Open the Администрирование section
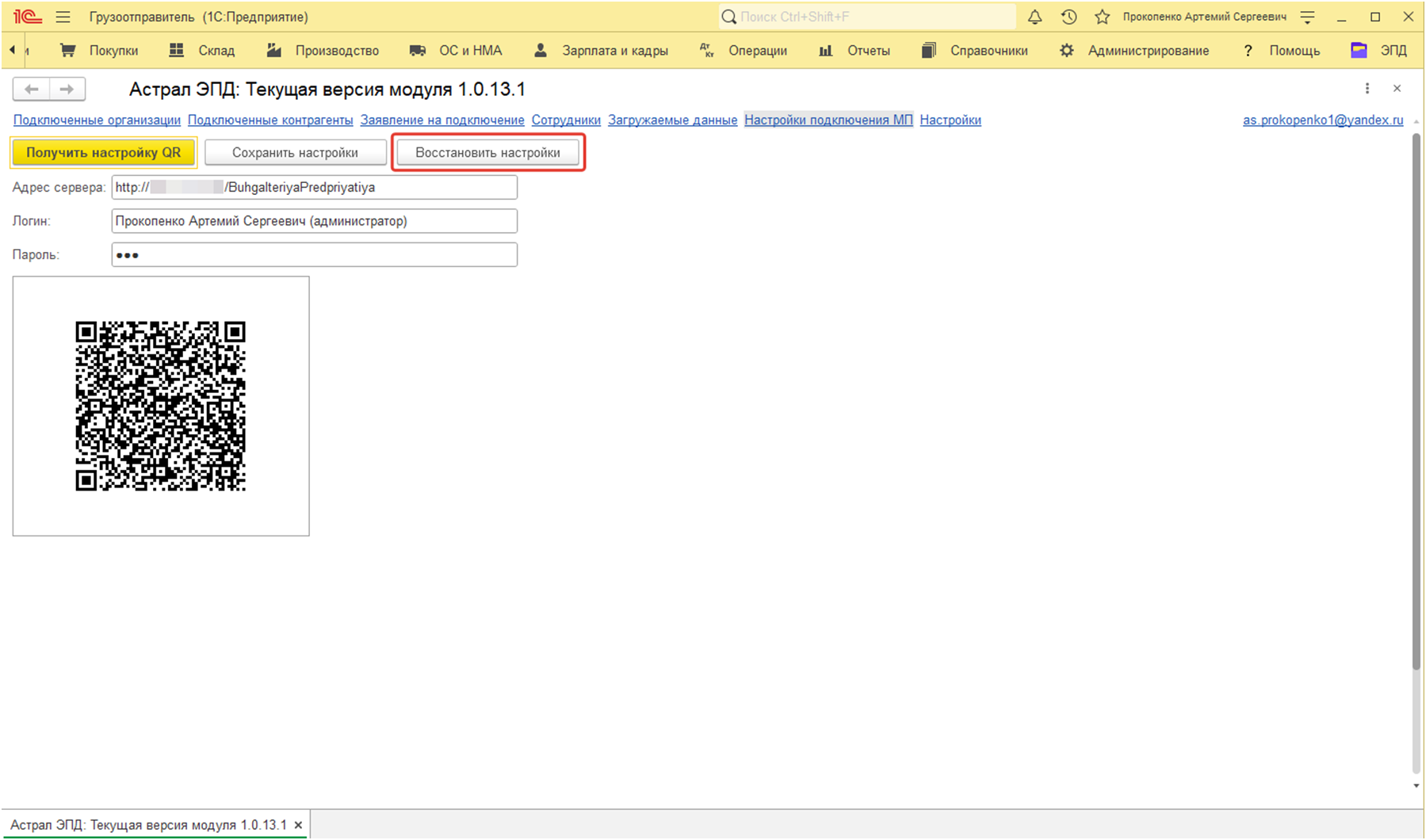This screenshot has height=840, width=1426. click(x=1149, y=50)
